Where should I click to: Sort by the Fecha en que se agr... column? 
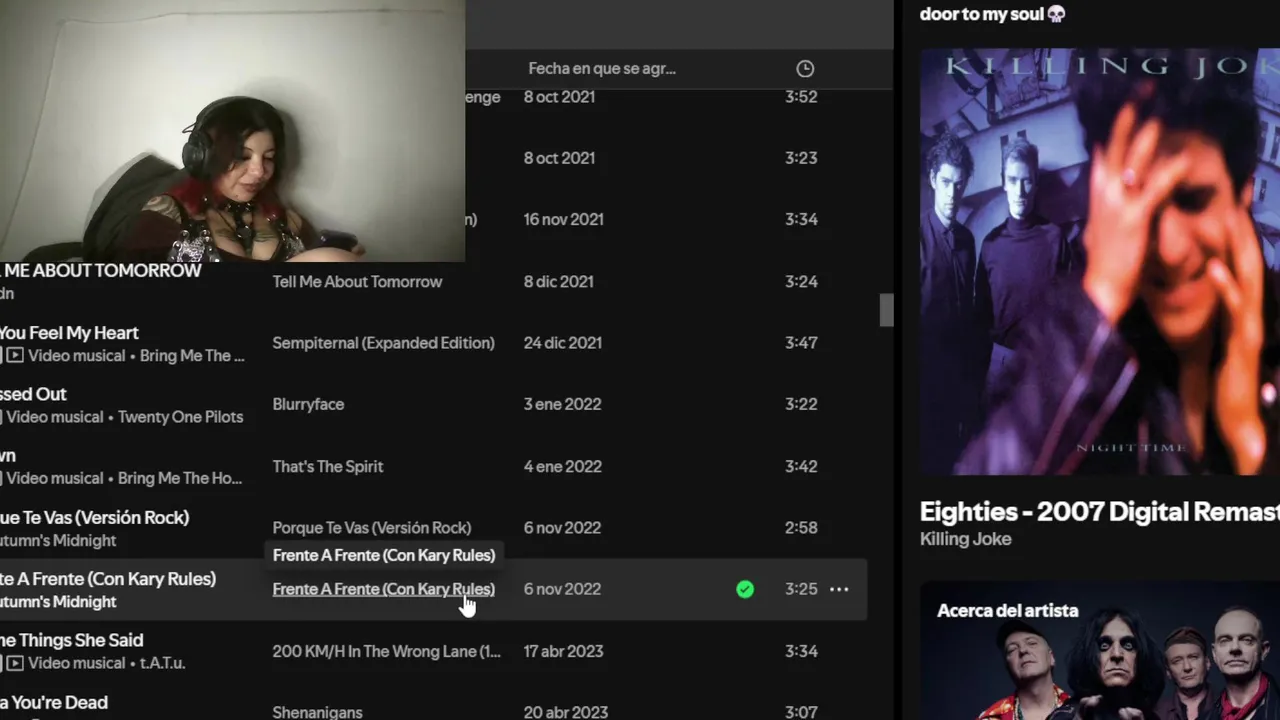(x=602, y=69)
